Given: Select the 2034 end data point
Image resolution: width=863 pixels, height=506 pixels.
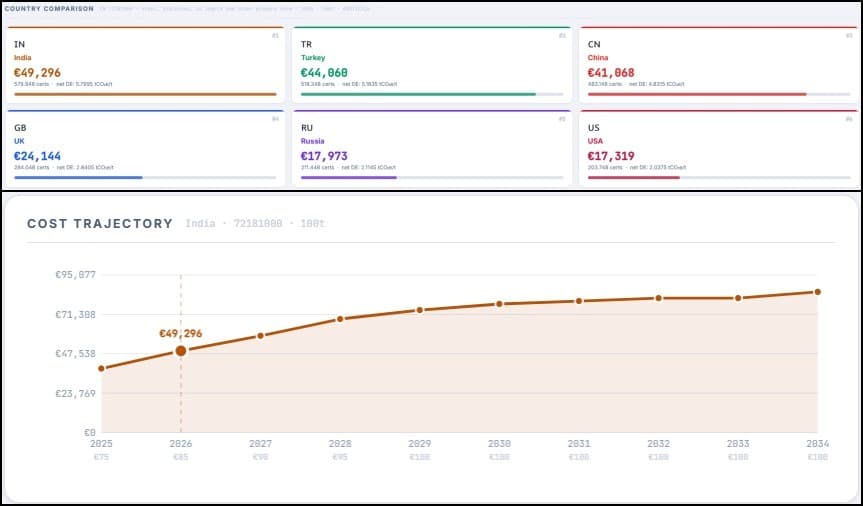Looking at the screenshot, I should [817, 292].
